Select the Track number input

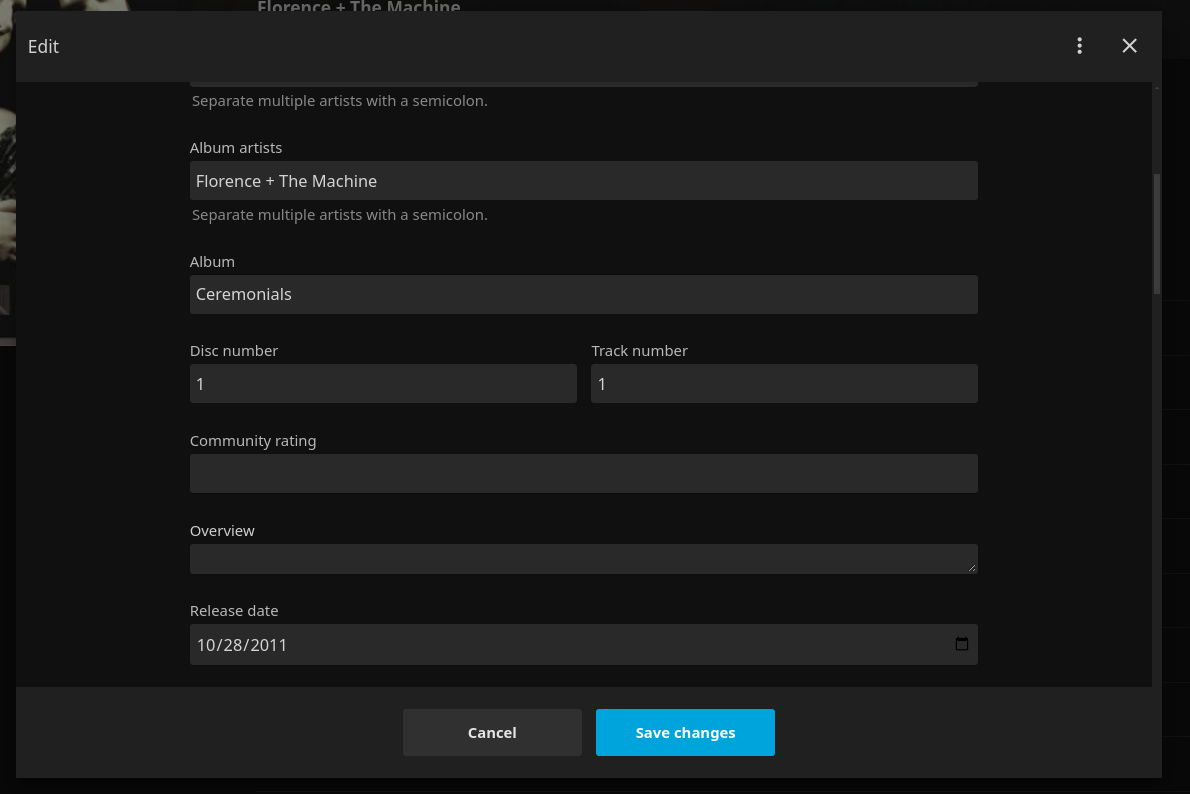click(x=784, y=384)
